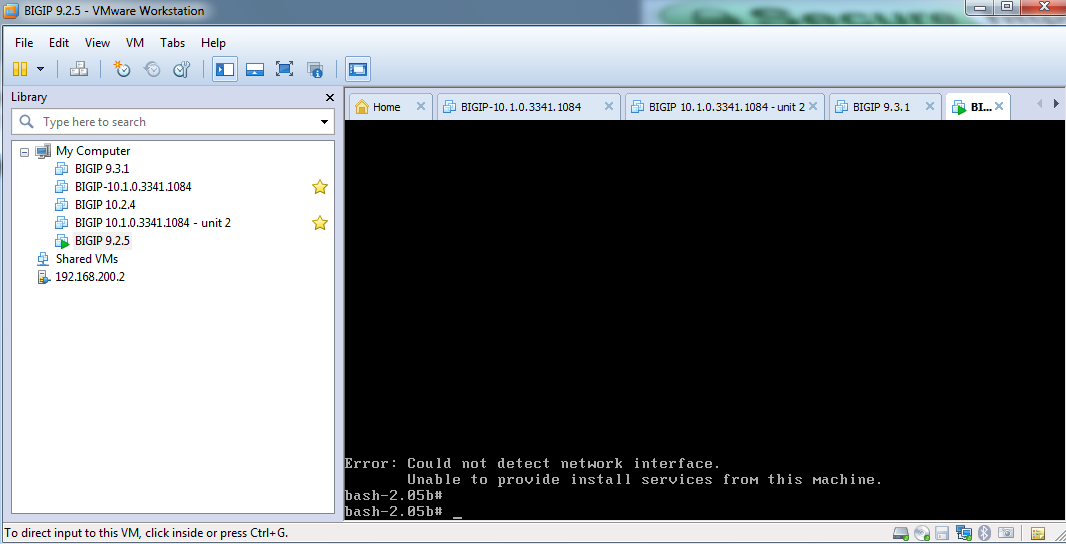Click the library search field

pos(173,122)
